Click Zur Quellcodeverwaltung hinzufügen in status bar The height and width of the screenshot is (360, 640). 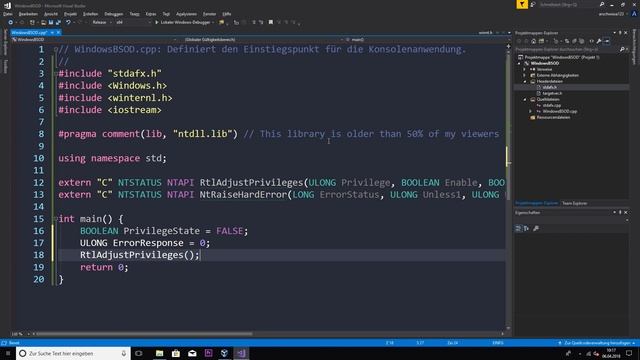(598, 343)
